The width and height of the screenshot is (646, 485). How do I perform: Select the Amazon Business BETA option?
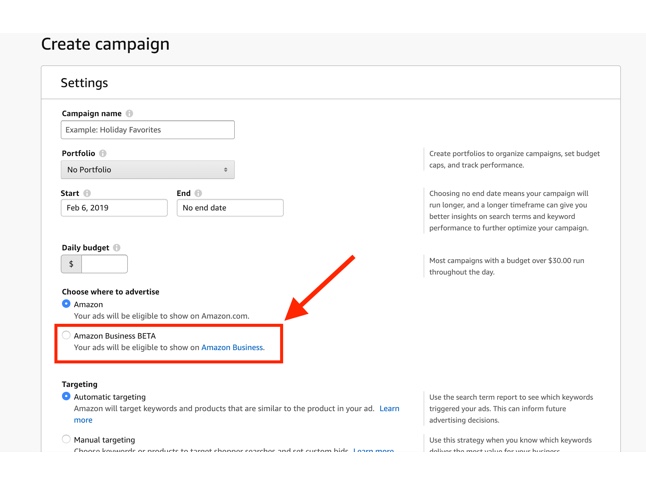click(x=66, y=336)
